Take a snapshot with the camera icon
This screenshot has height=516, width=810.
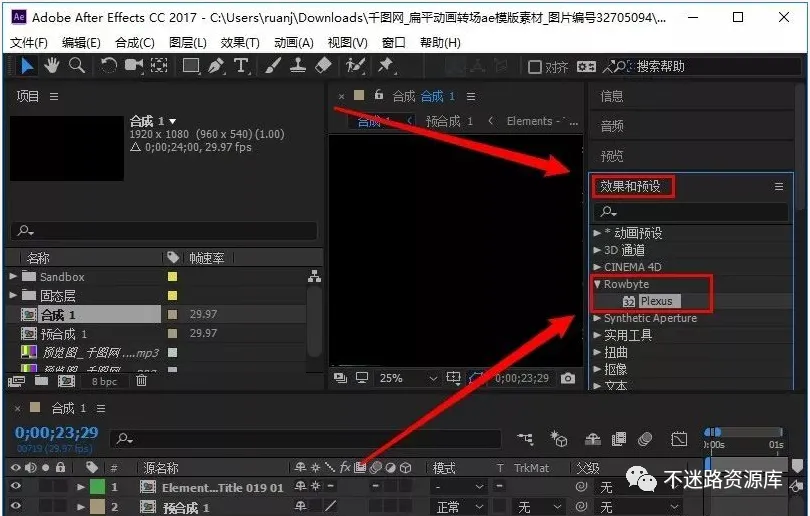pyautogui.click(x=568, y=378)
